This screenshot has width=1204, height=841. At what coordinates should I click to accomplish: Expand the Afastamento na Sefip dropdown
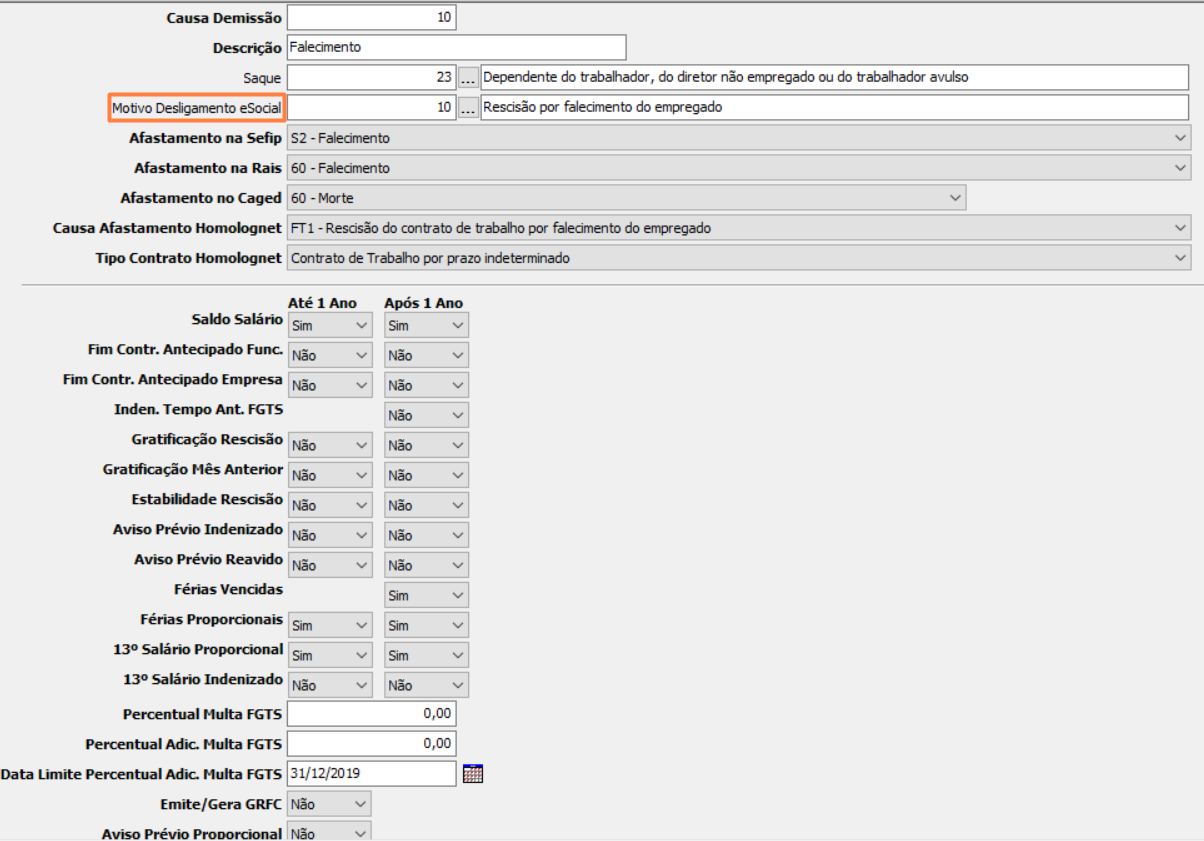[739, 138]
